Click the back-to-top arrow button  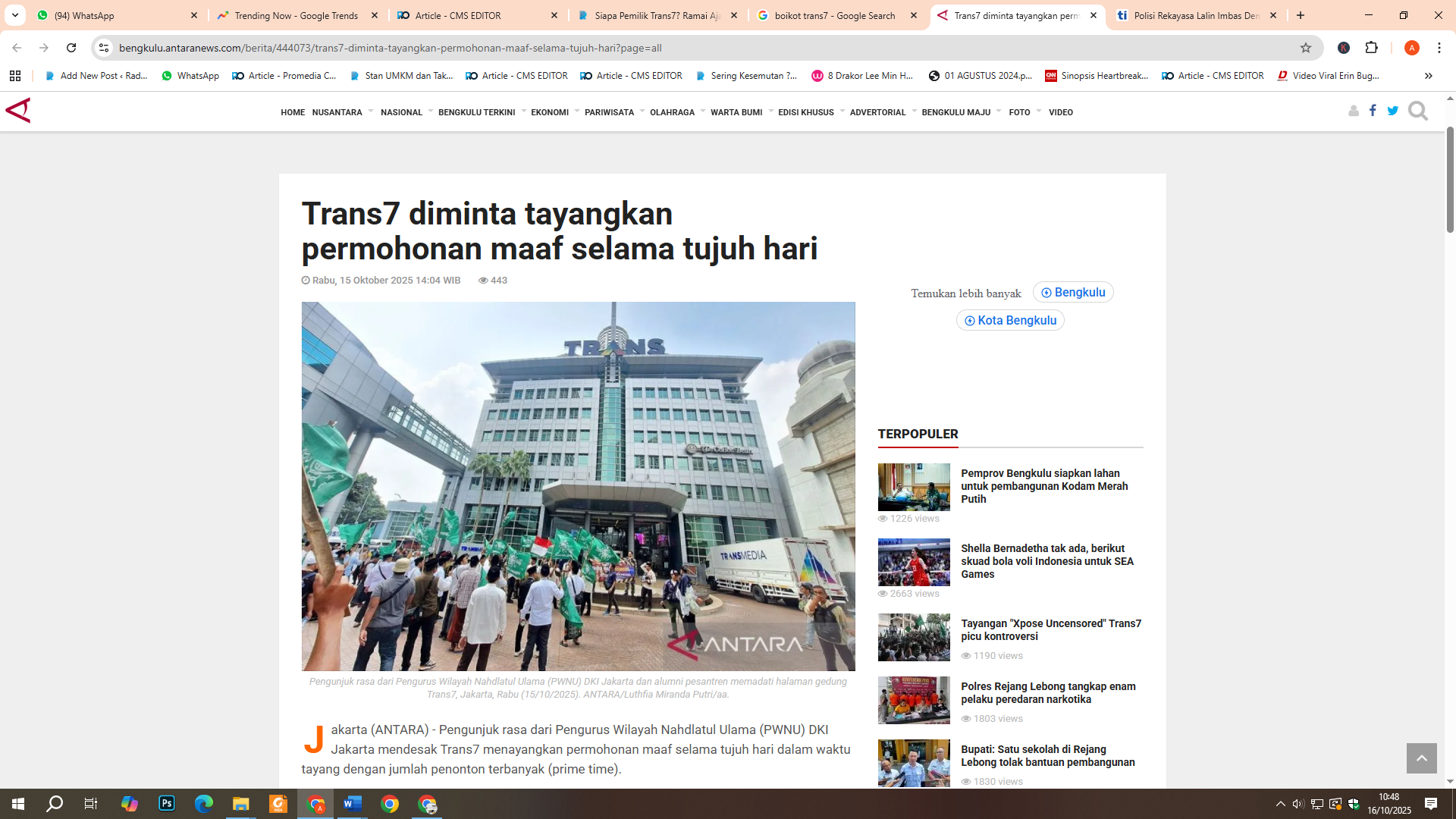click(x=1422, y=758)
